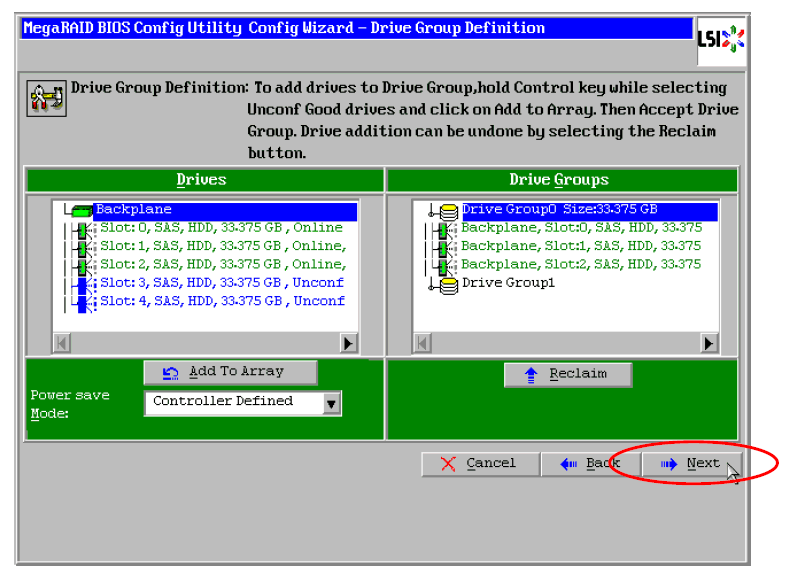Select Backplane, Slot:0 in Drive Groups
This screenshot has height=580, width=790.
581,228
